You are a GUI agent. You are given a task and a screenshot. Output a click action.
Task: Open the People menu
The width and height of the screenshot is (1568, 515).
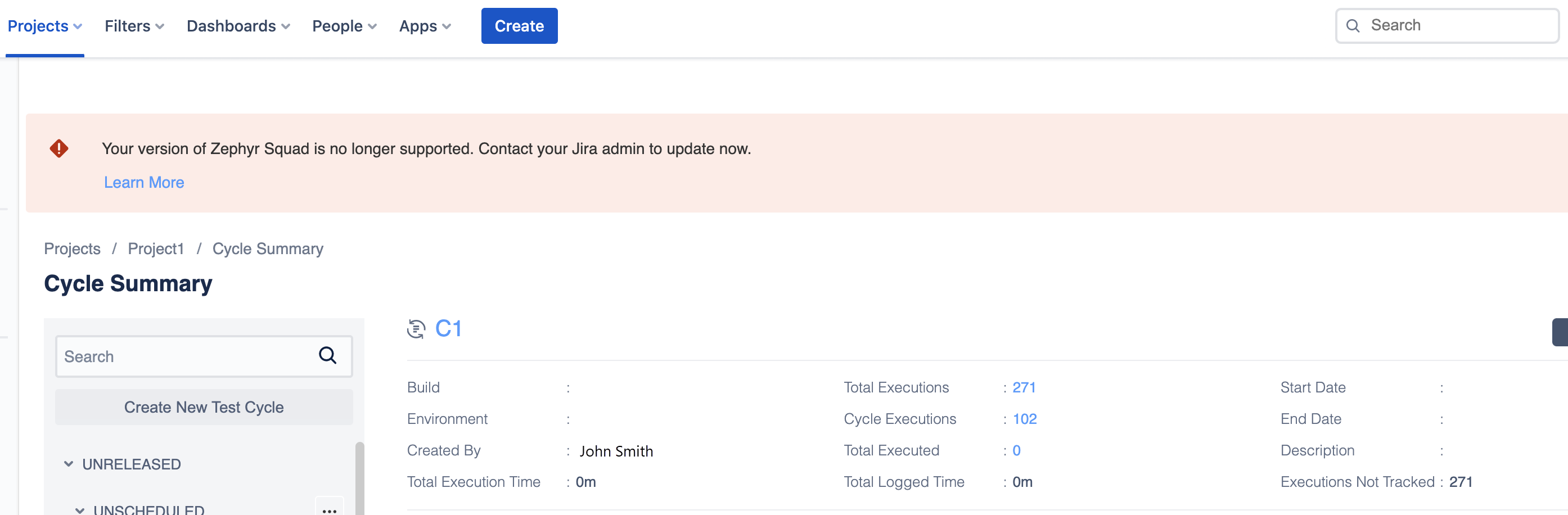click(344, 26)
